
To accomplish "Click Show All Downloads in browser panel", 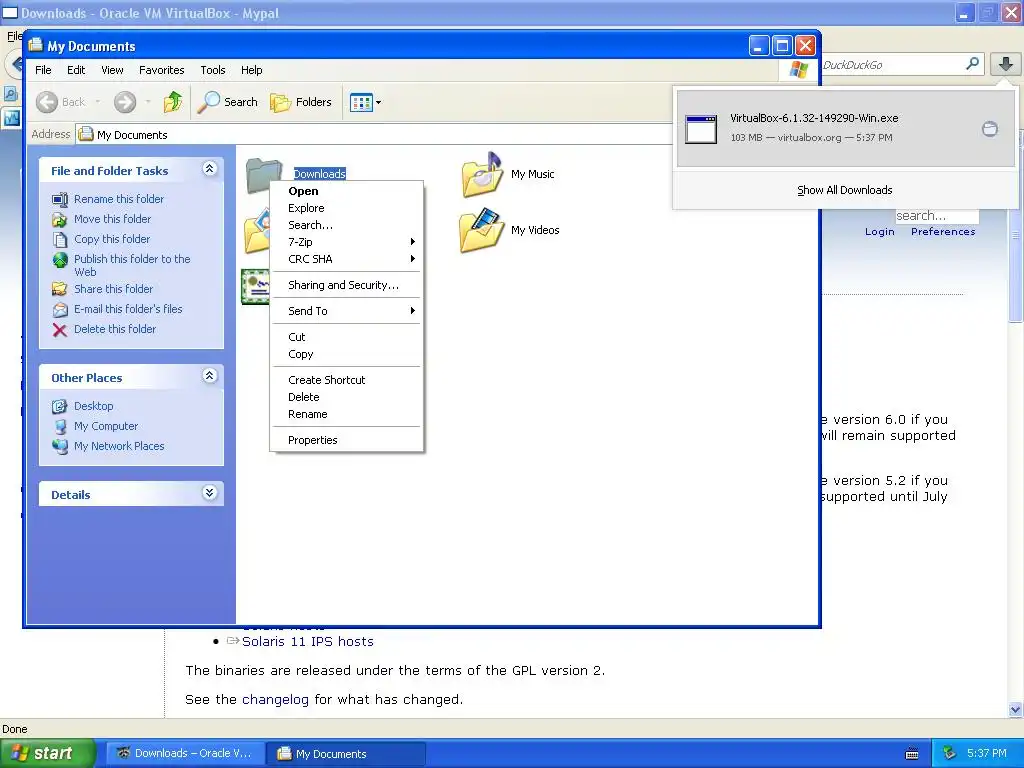I will 844,190.
